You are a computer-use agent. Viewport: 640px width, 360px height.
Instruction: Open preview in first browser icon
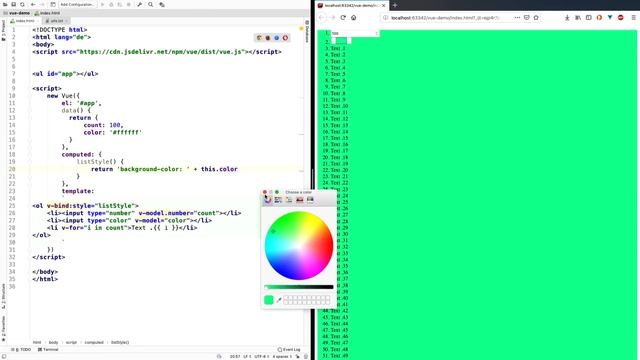coord(259,38)
